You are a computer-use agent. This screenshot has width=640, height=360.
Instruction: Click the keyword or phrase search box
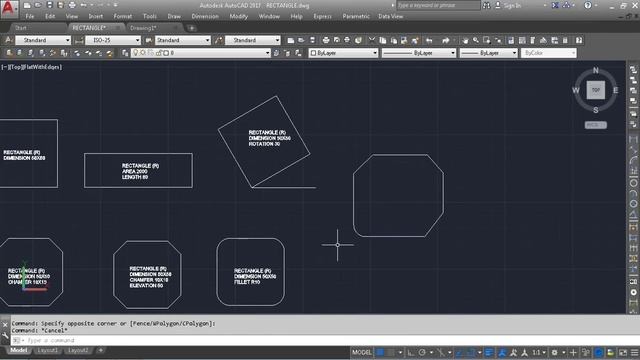click(438, 5)
